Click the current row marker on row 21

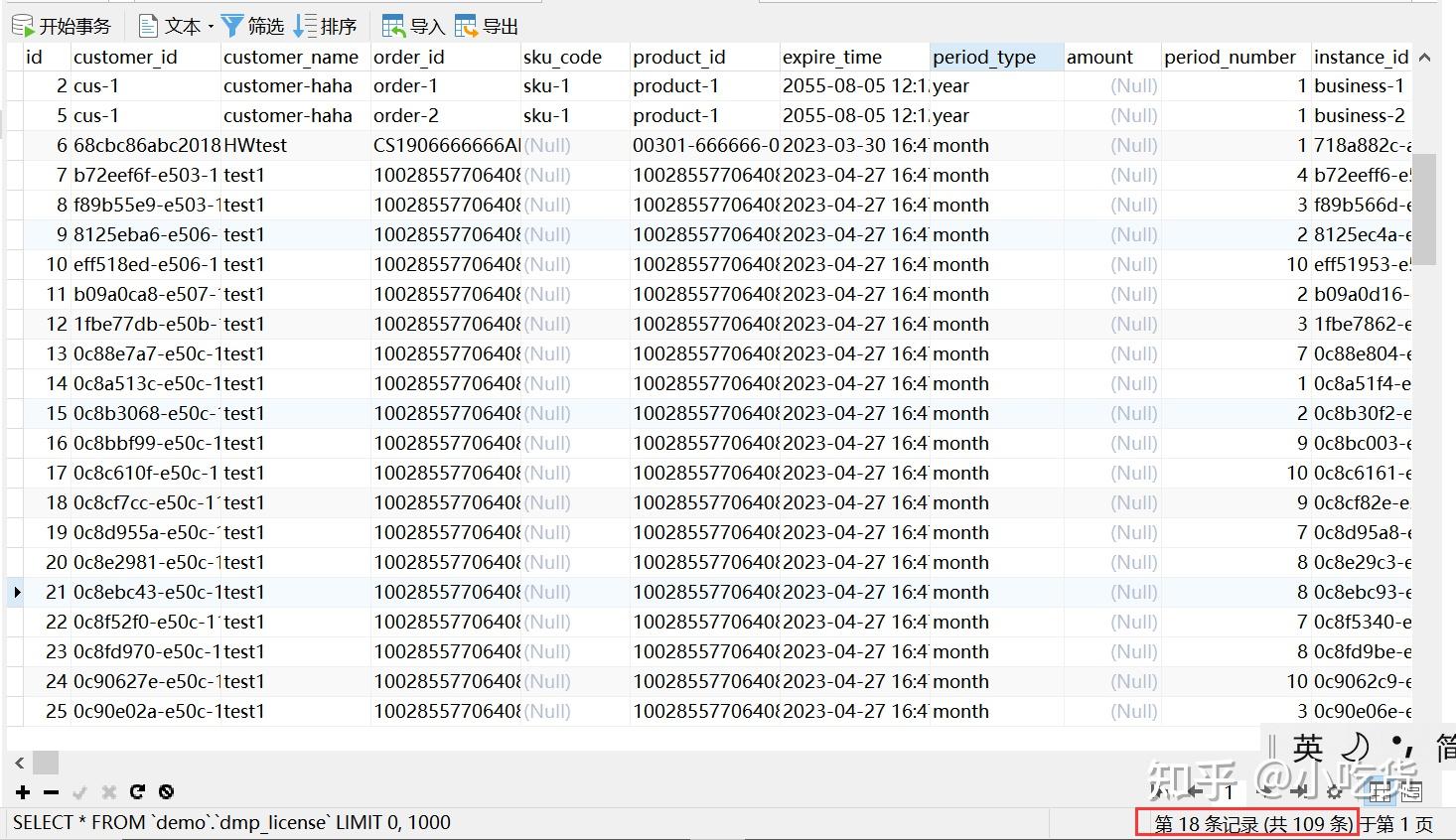17,592
